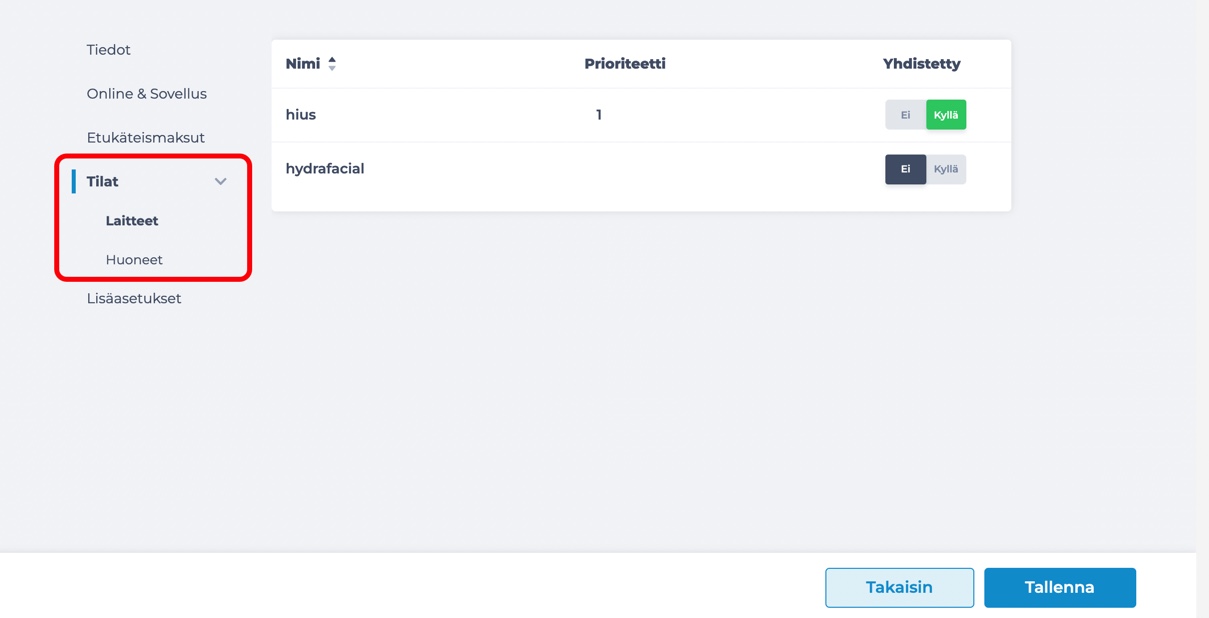This screenshot has width=1209, height=618.
Task: Open the Tiedot settings section
Action: coord(108,50)
